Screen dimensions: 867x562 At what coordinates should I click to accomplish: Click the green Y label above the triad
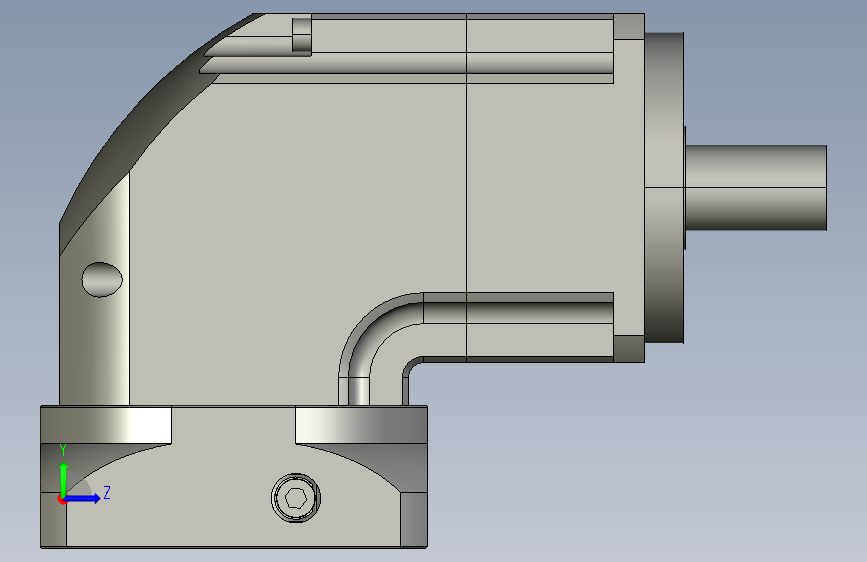coord(63,450)
